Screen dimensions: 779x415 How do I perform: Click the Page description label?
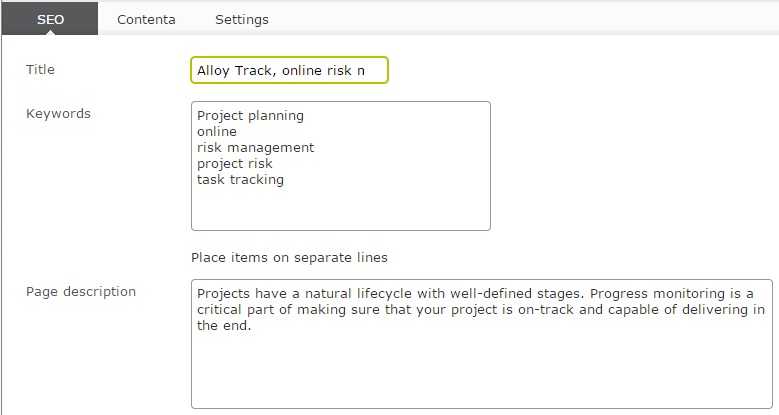(81, 292)
